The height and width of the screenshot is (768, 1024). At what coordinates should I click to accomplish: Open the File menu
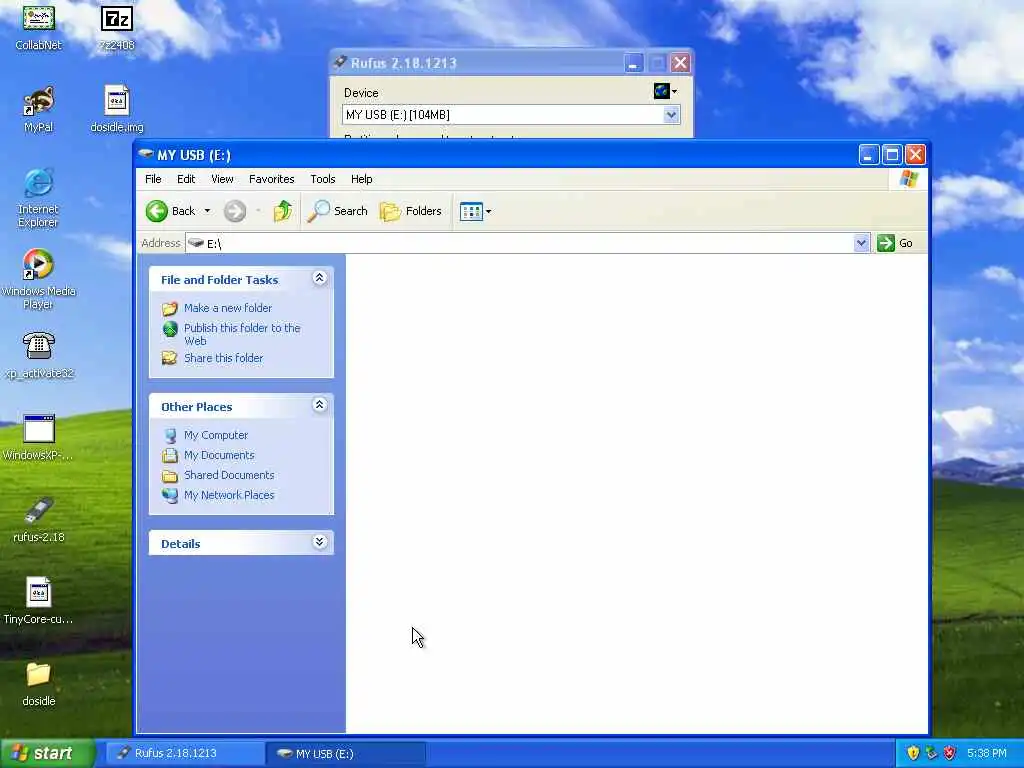click(153, 179)
